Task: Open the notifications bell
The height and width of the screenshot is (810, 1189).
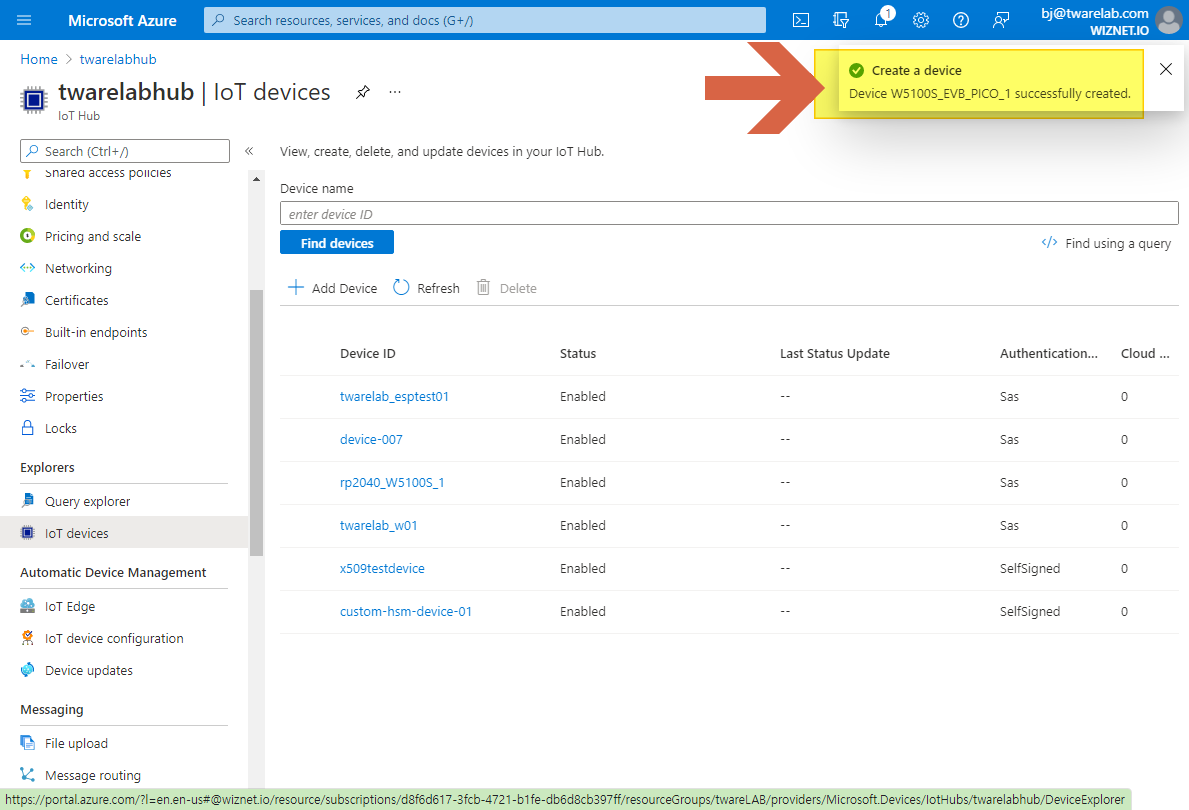Action: tap(881, 20)
